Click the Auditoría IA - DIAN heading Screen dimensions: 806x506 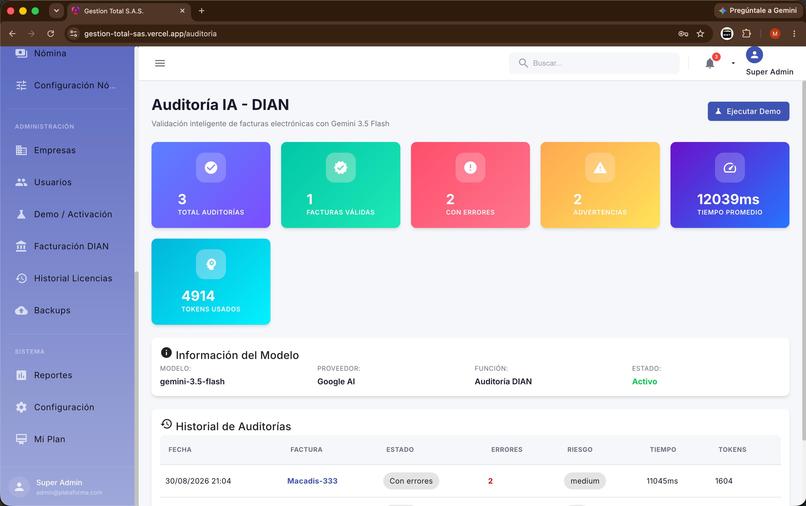coord(220,104)
